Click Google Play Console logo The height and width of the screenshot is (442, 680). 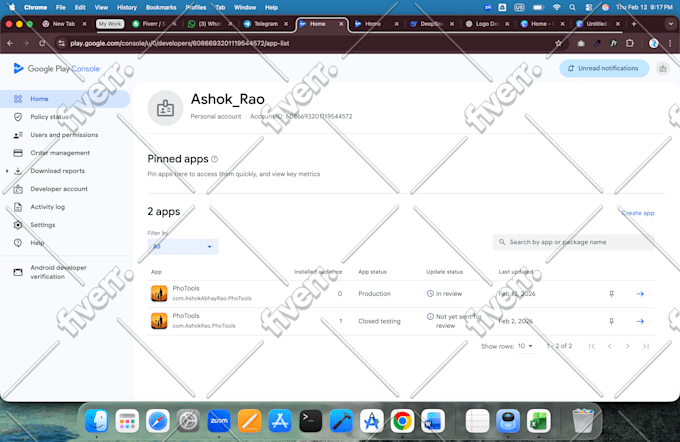tap(56, 69)
